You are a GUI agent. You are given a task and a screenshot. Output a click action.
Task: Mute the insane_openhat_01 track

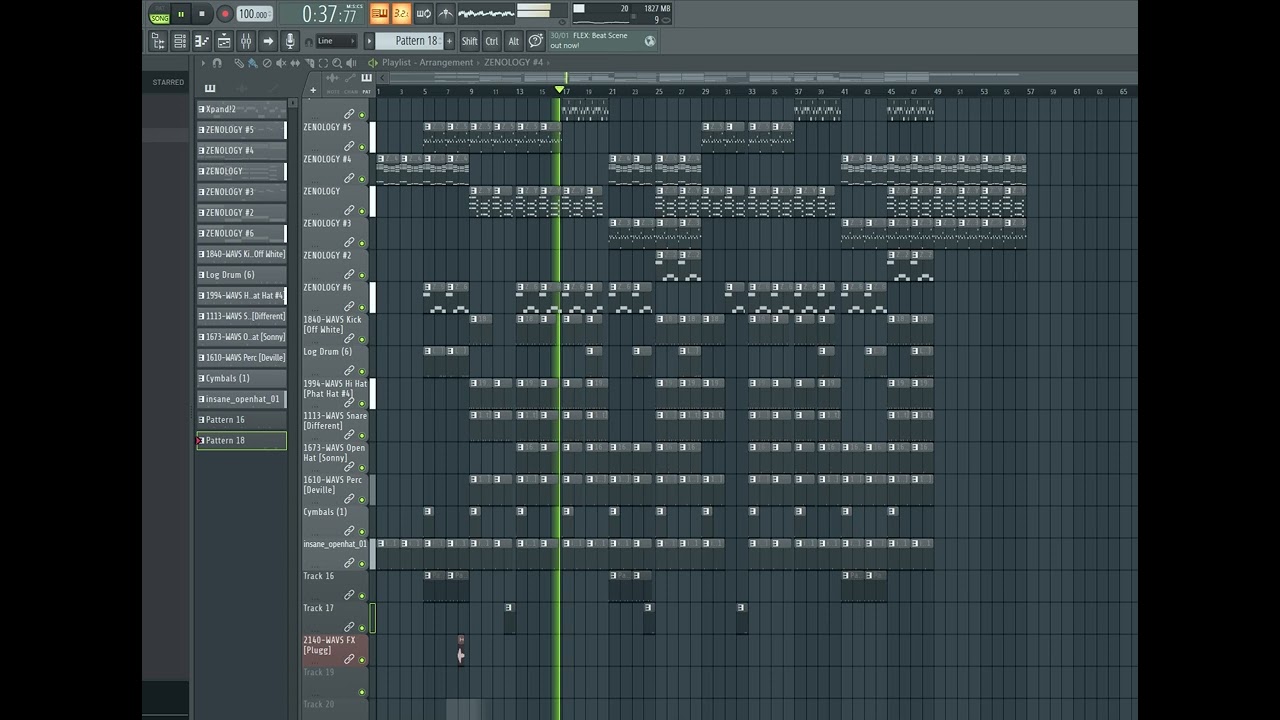coord(362,563)
